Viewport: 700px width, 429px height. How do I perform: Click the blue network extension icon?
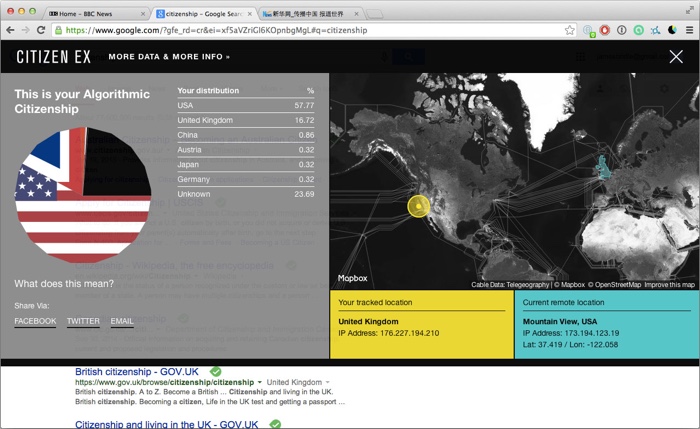(655, 30)
